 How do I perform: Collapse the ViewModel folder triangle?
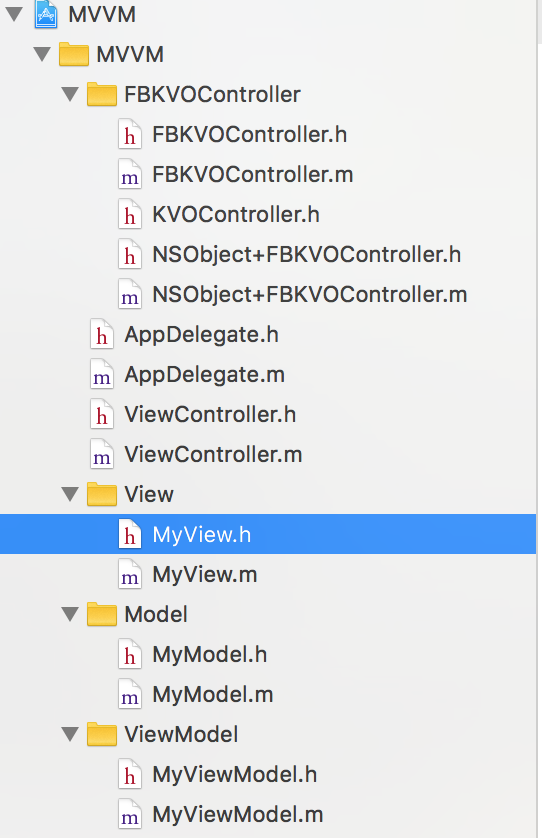[70, 734]
